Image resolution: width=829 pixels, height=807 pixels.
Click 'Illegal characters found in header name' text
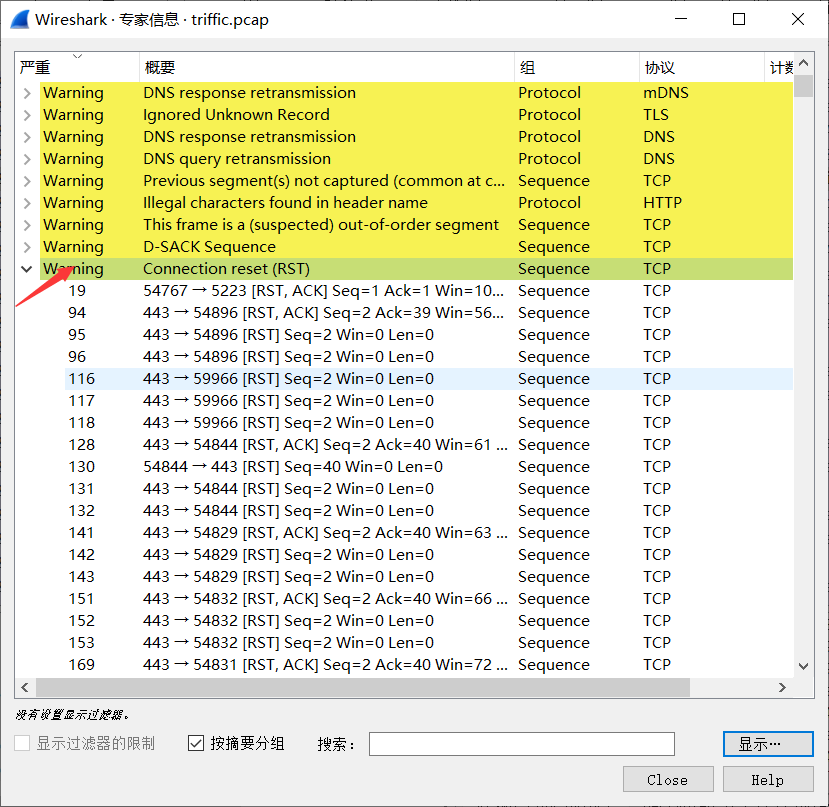(285, 203)
